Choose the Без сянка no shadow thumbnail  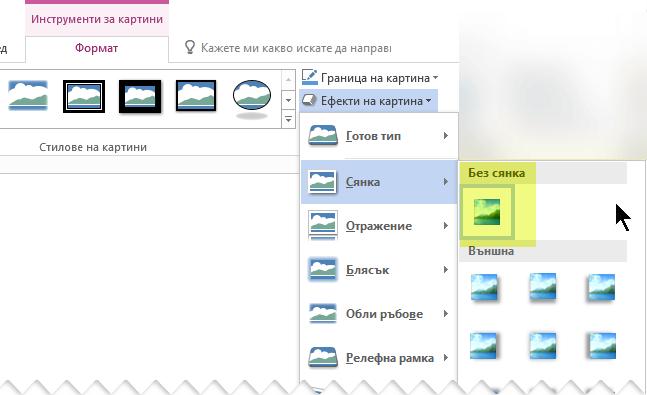487,212
